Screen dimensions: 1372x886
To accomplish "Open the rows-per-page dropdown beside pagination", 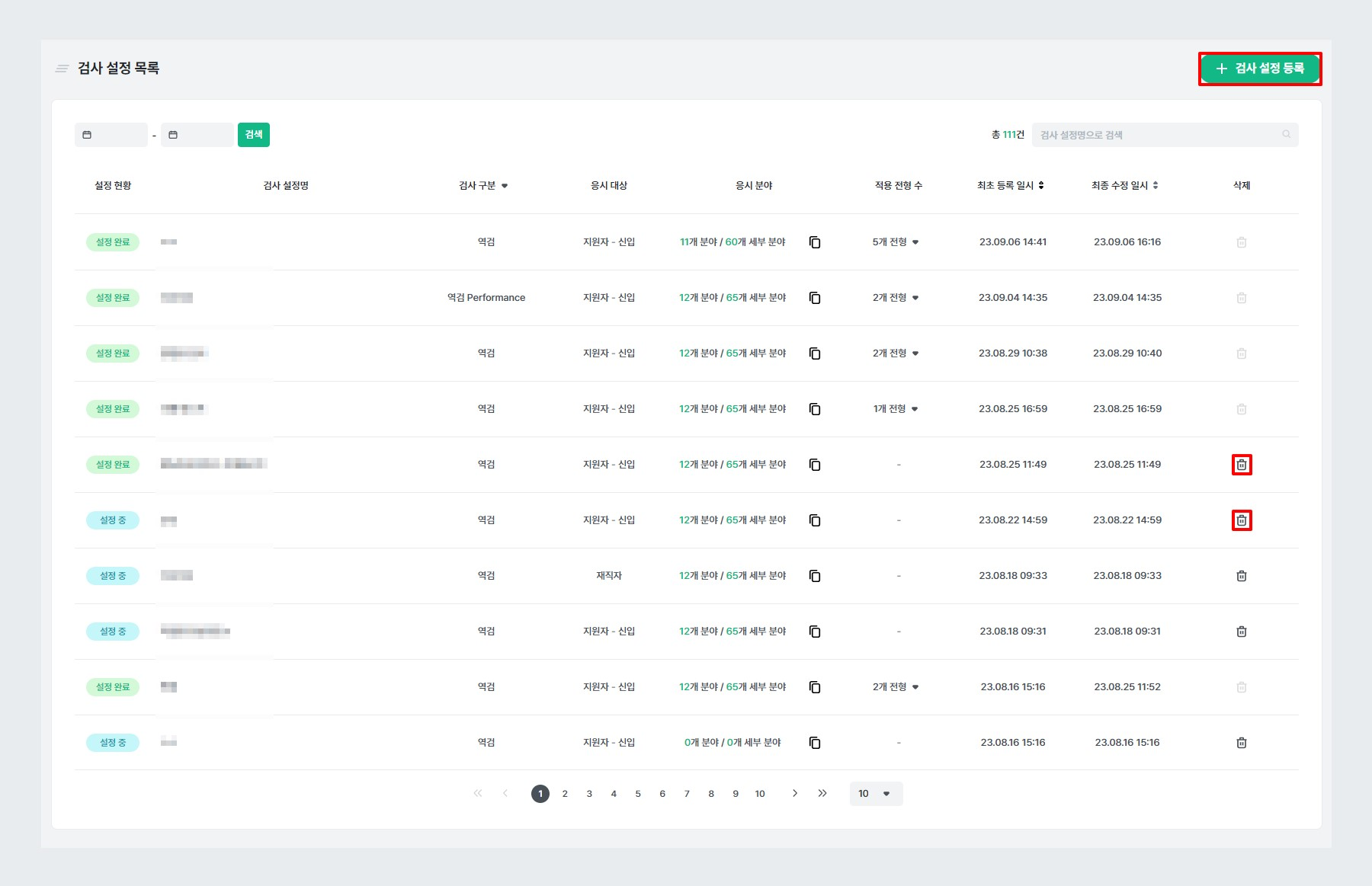I will click(x=877, y=794).
